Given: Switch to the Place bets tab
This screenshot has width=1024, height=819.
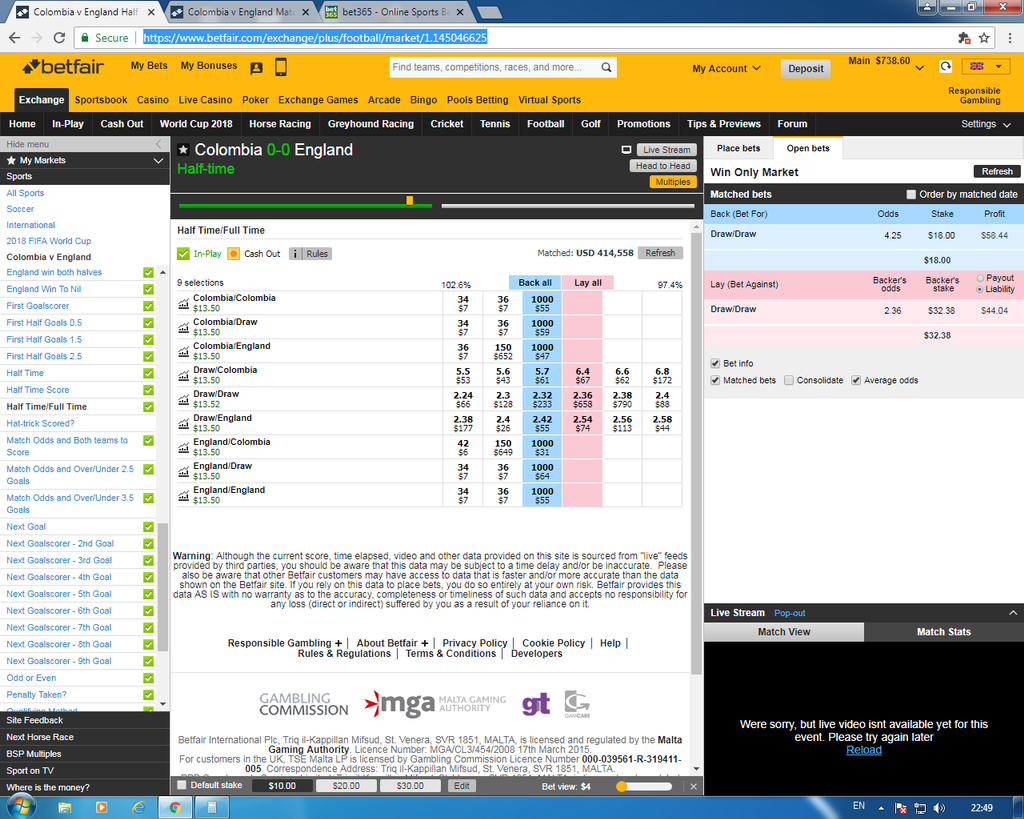Looking at the screenshot, I should [x=738, y=148].
